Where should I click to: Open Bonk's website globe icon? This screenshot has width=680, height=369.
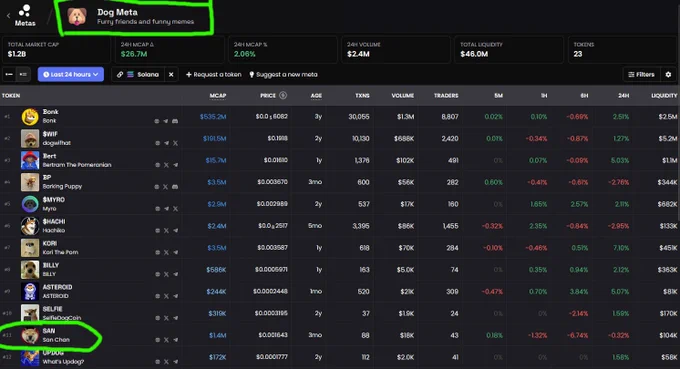click(157, 121)
